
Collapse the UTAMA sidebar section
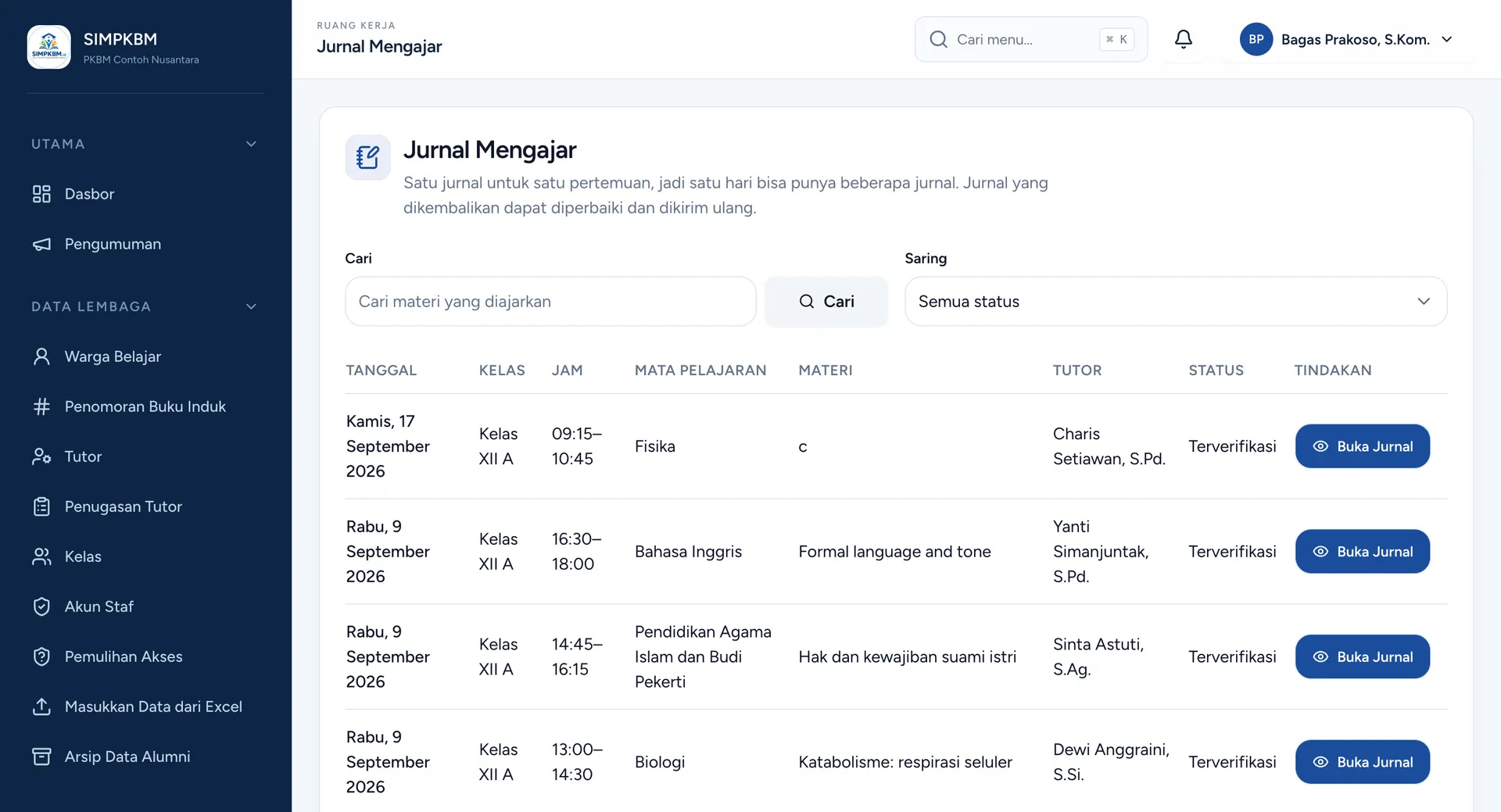point(251,144)
